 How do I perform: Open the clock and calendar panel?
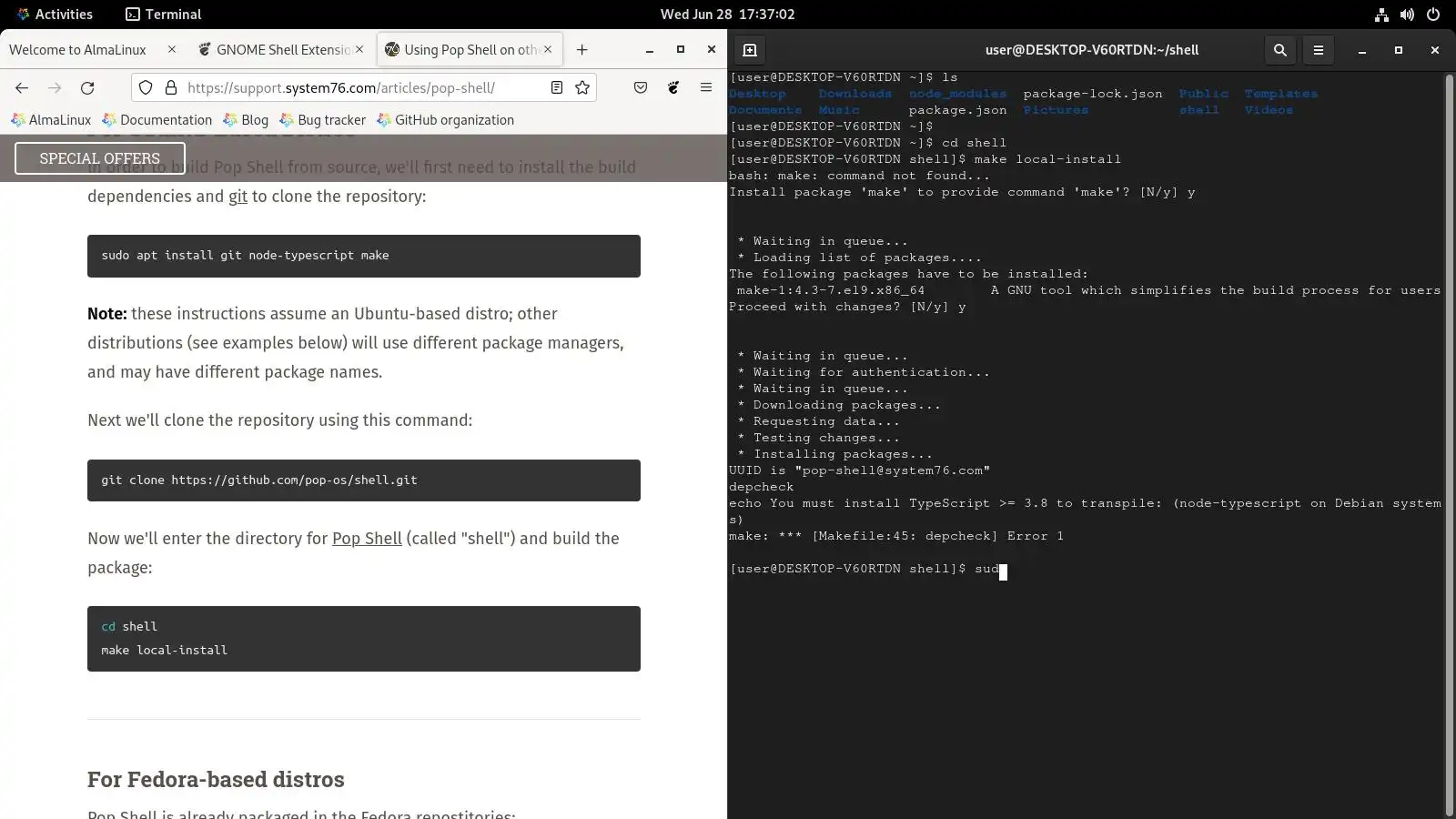tap(727, 15)
